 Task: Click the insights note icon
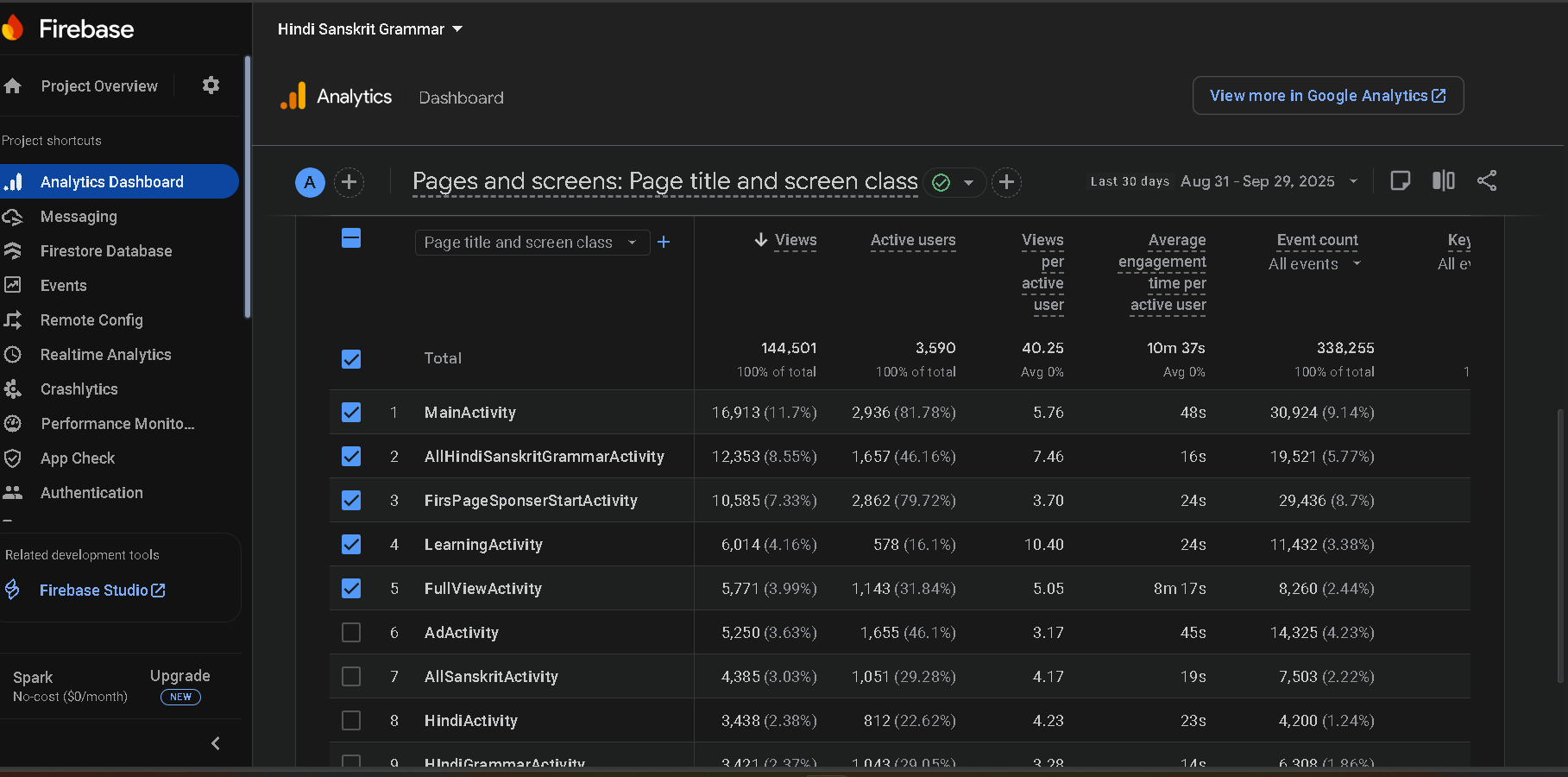tap(1400, 180)
